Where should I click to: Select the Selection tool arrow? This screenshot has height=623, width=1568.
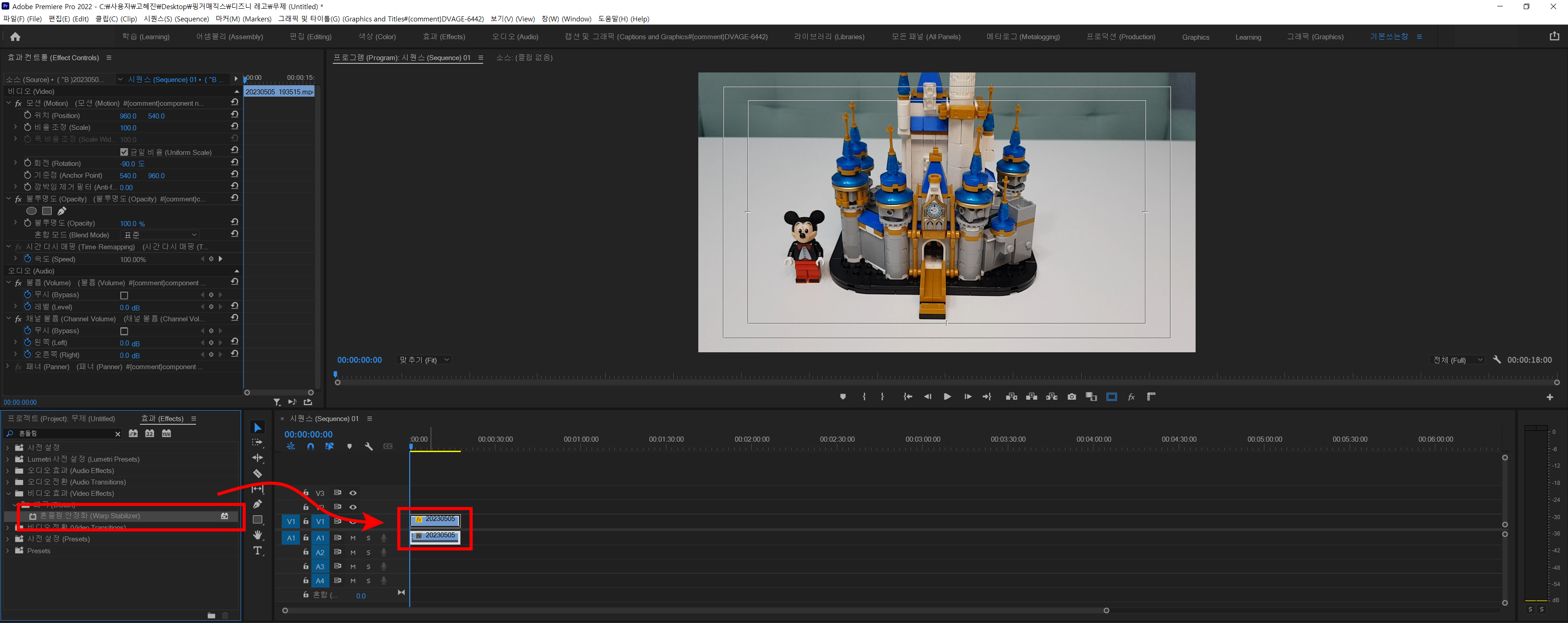tap(258, 427)
